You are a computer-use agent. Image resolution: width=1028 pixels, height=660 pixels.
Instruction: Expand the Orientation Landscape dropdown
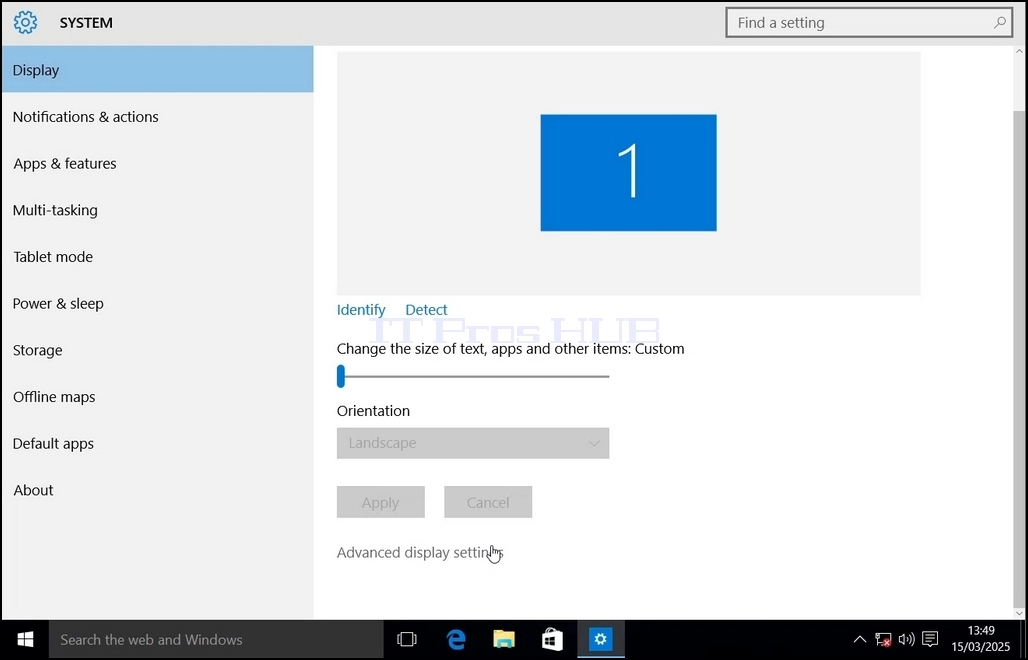(x=473, y=443)
